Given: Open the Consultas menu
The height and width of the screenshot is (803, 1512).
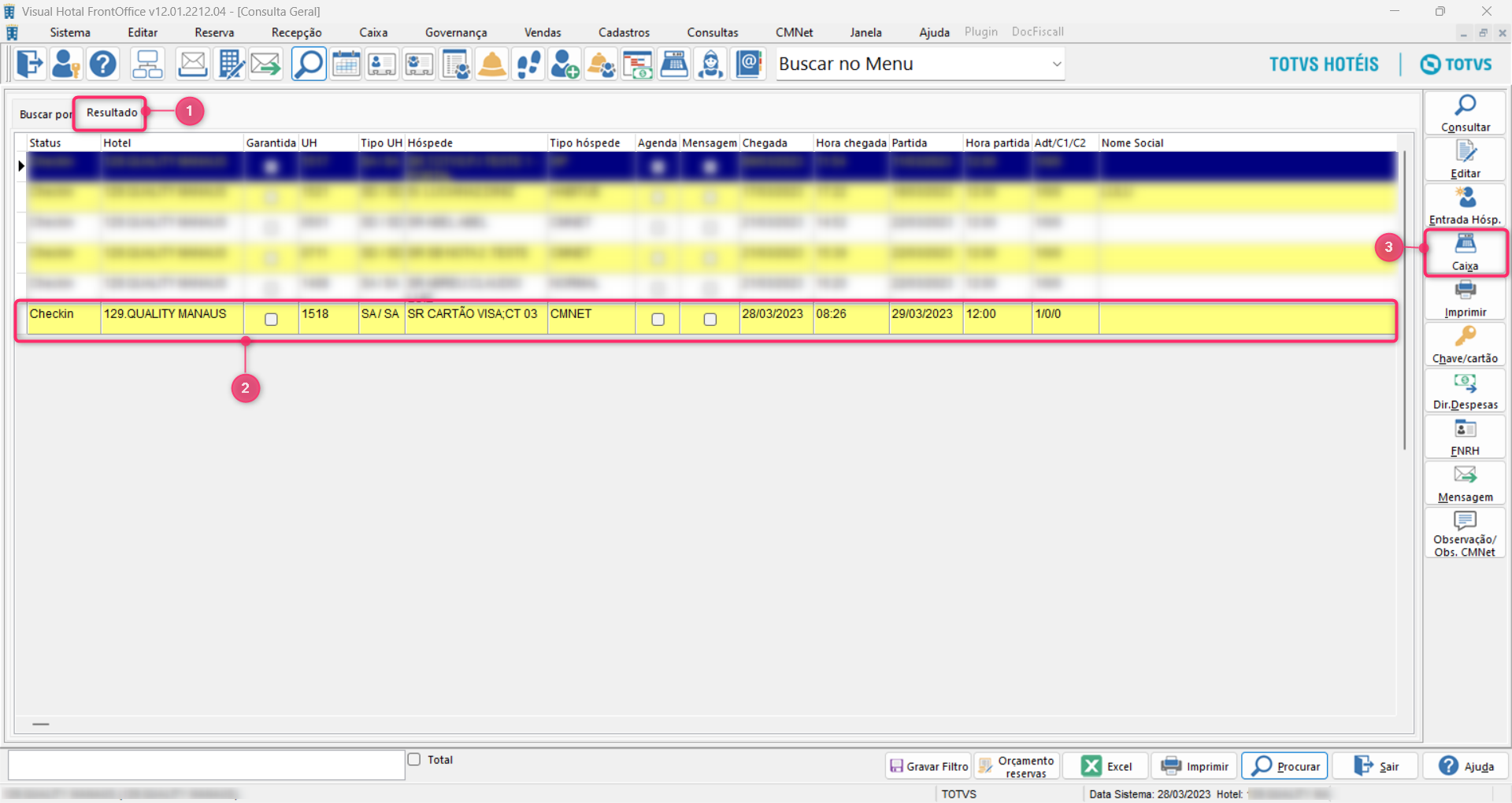Looking at the screenshot, I should [713, 32].
